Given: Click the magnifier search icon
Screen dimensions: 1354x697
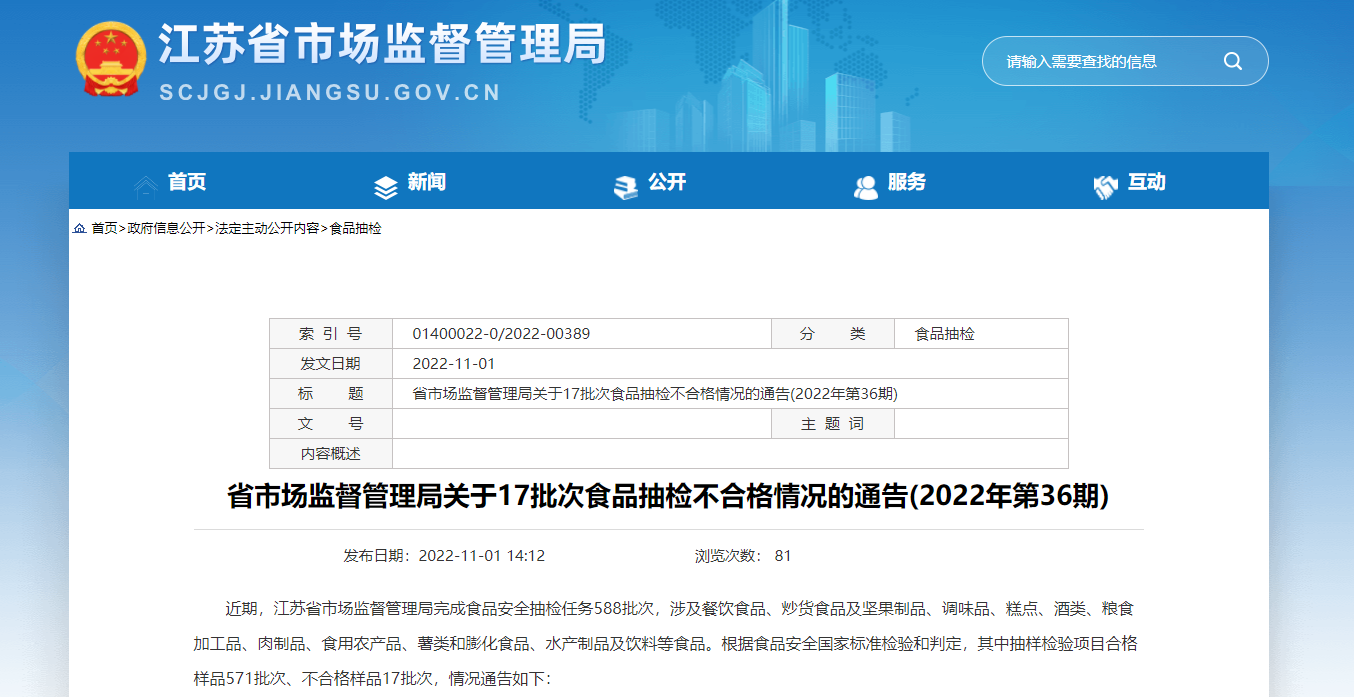Looking at the screenshot, I should click(1232, 62).
